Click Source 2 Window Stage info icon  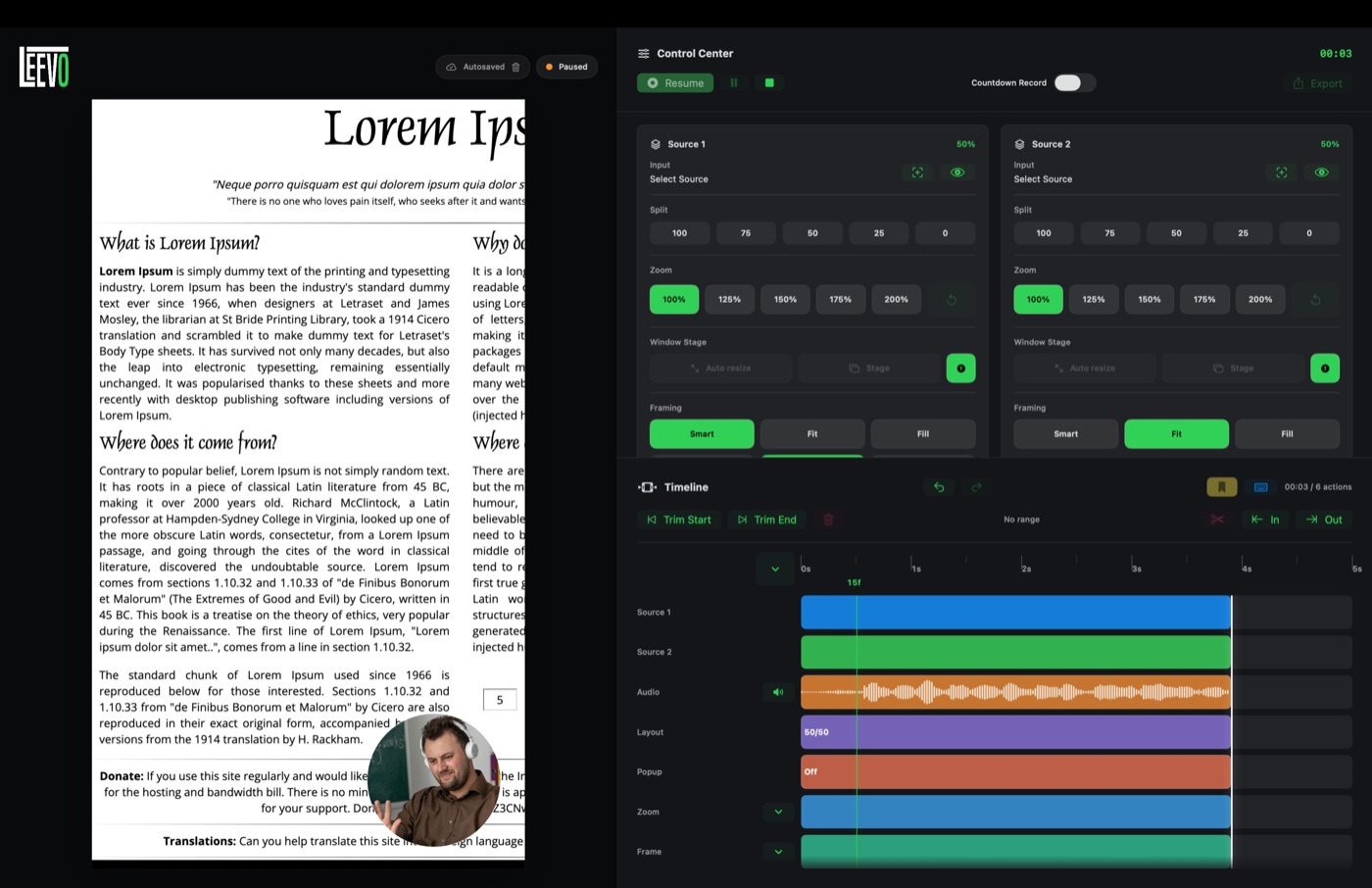(1325, 369)
